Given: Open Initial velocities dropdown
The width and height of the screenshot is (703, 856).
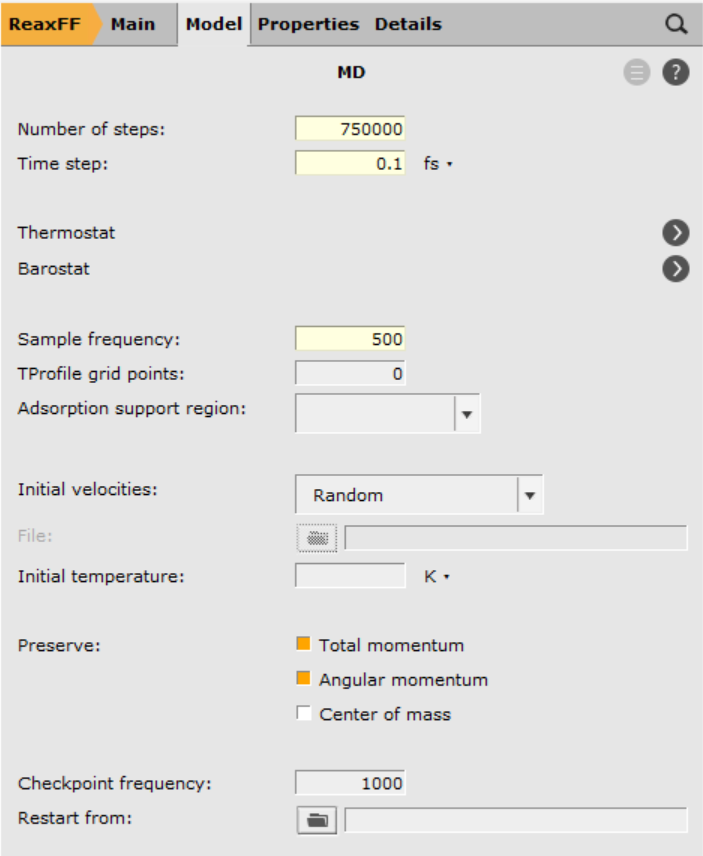Looking at the screenshot, I should [x=419, y=495].
